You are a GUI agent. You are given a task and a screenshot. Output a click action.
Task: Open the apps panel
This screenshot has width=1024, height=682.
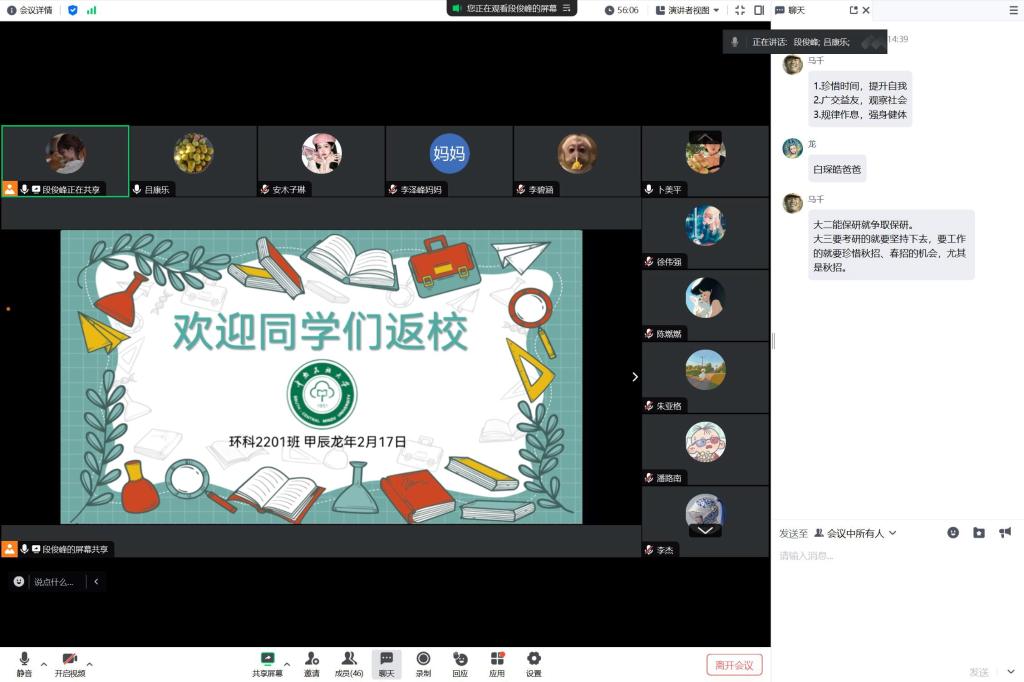tap(497, 662)
